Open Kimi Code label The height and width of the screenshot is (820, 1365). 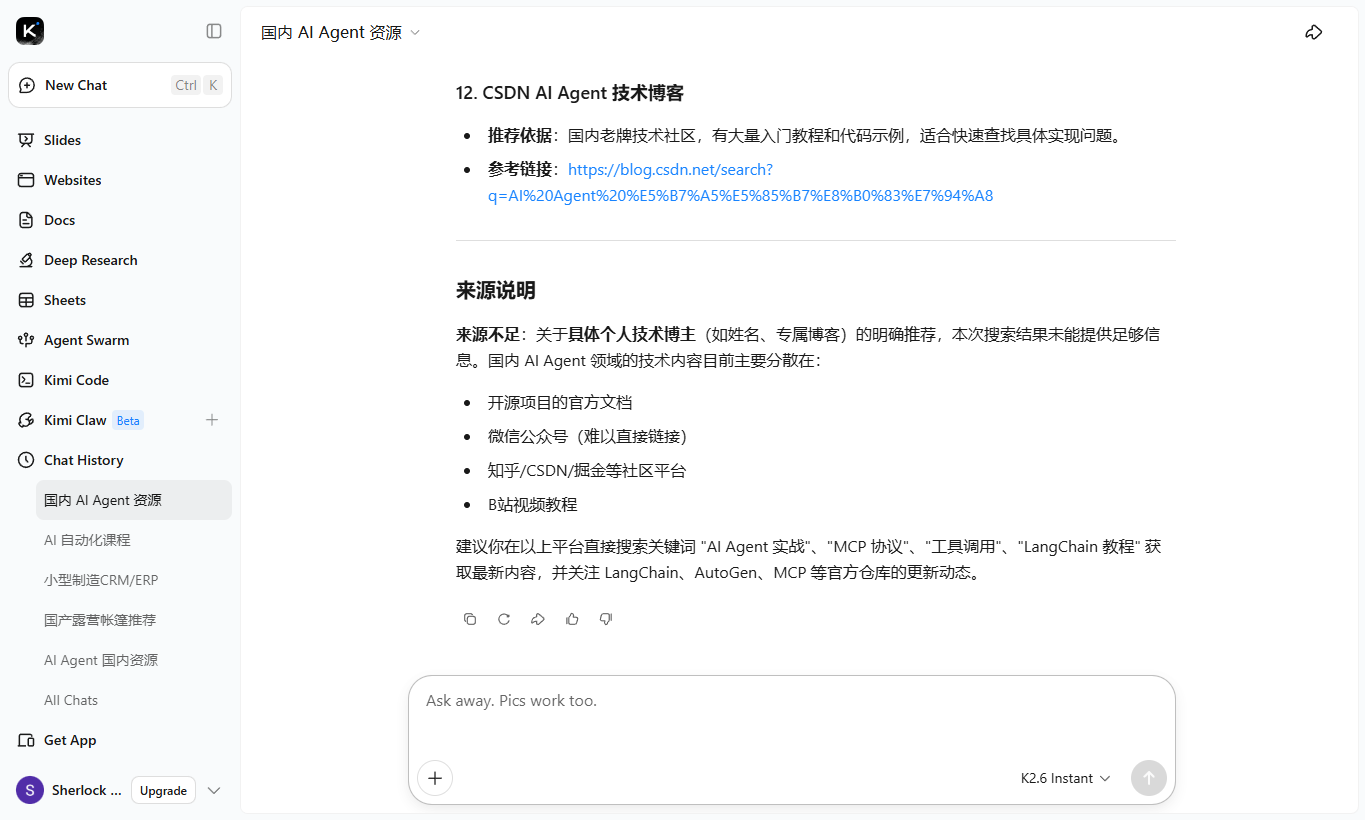(76, 380)
